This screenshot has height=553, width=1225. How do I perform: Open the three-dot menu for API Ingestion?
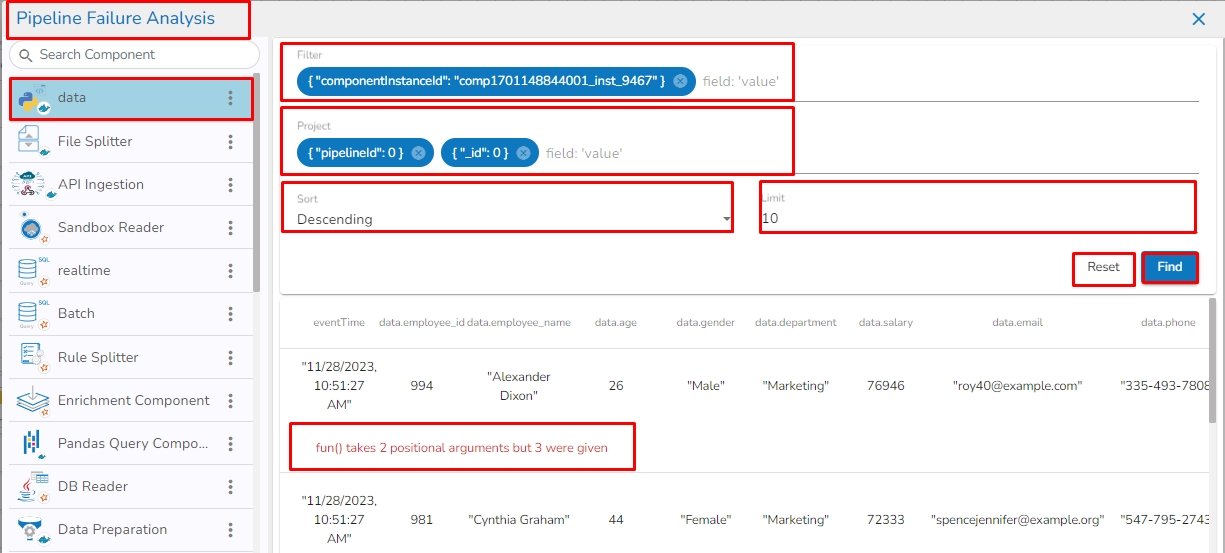pyautogui.click(x=230, y=185)
